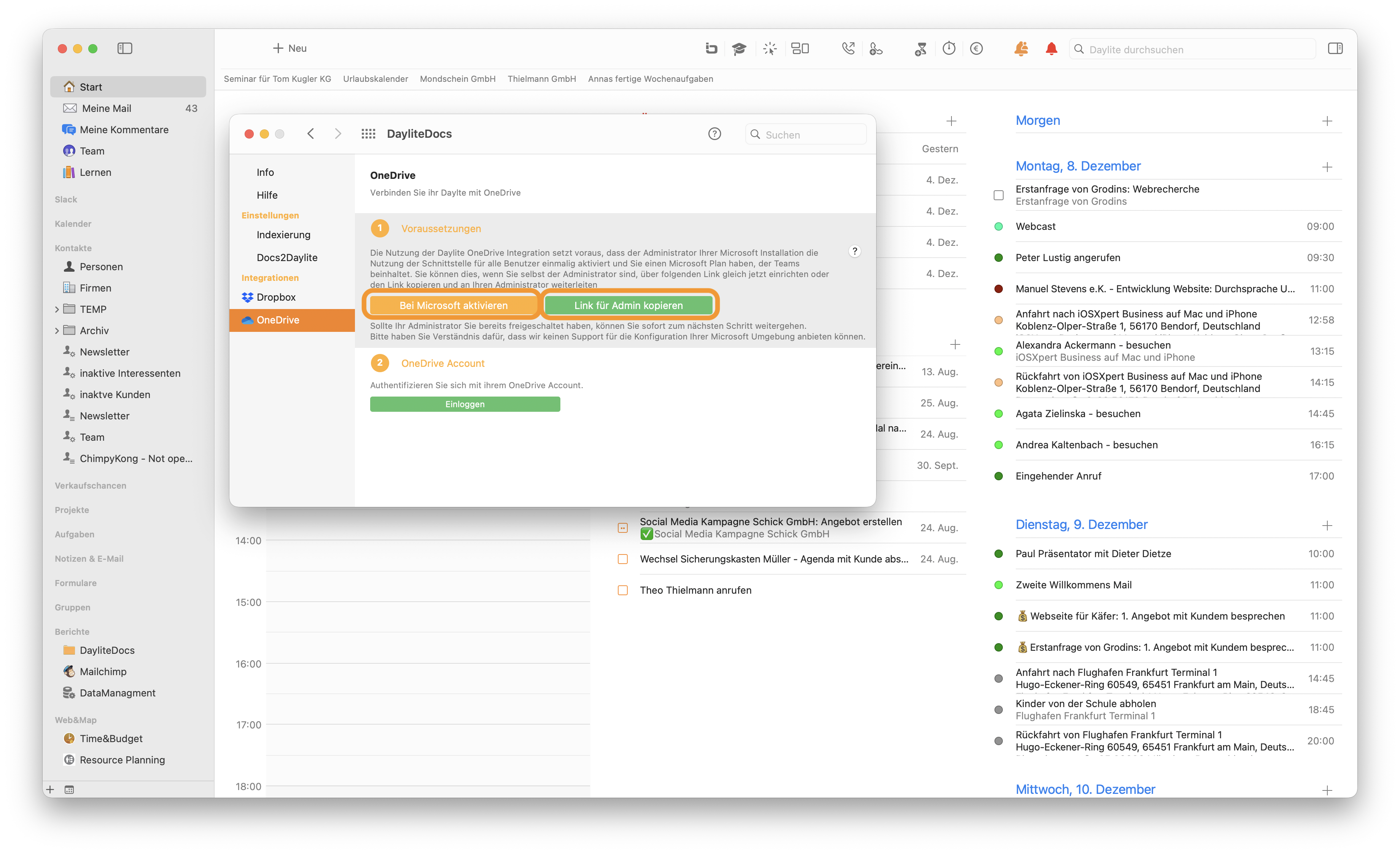This screenshot has height=854, width=1400.
Task: Click Link für Admin kopieren button
Action: click(x=628, y=305)
